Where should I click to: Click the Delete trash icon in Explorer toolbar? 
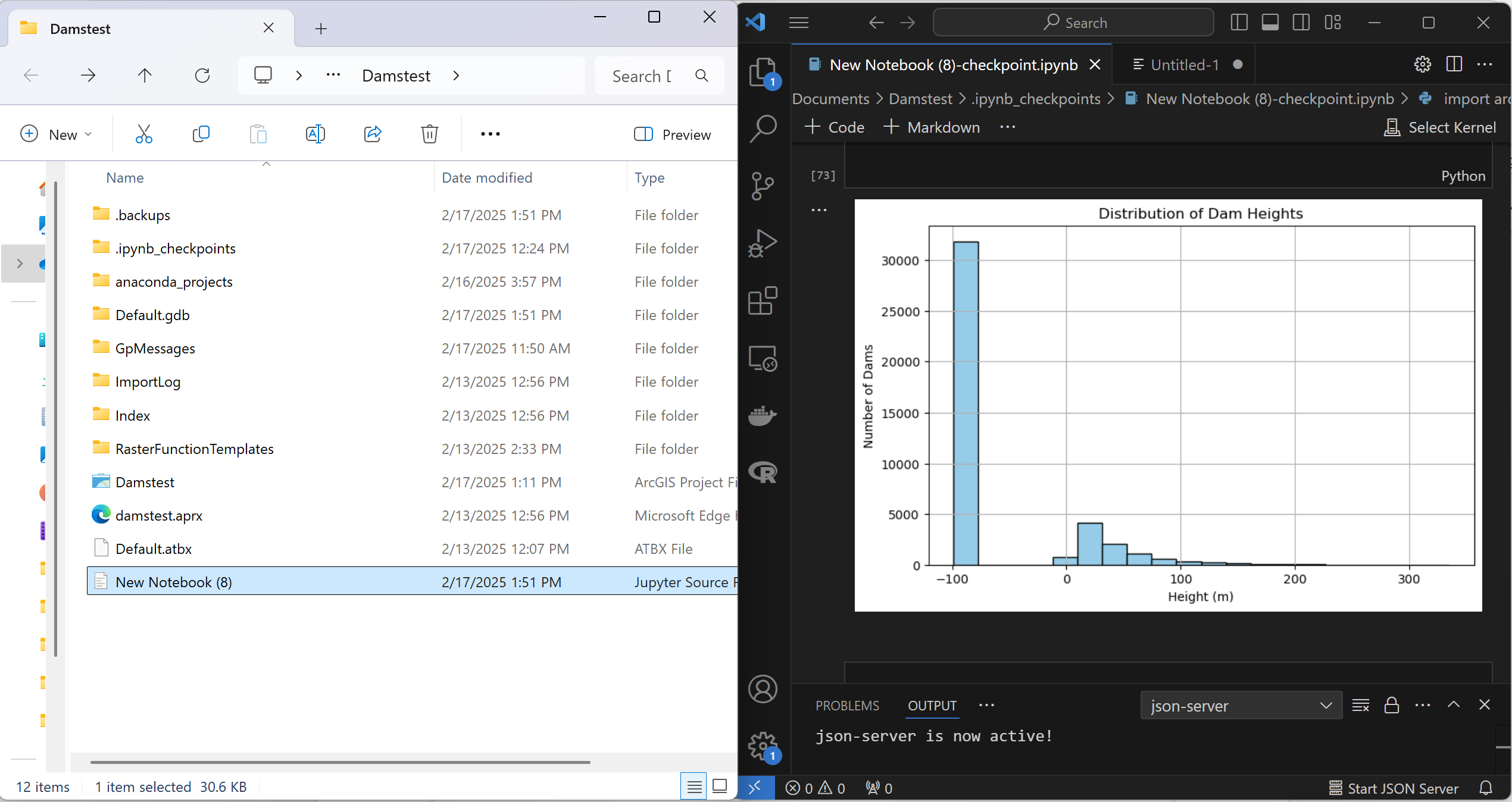(429, 134)
